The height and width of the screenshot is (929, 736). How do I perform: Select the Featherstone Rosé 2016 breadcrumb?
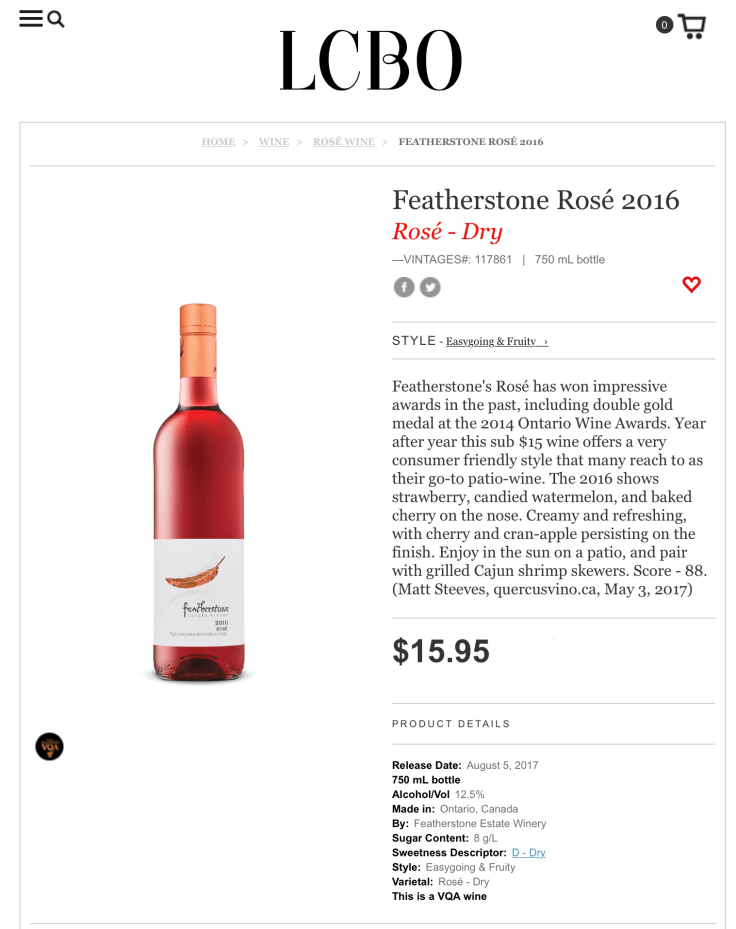[x=471, y=142]
